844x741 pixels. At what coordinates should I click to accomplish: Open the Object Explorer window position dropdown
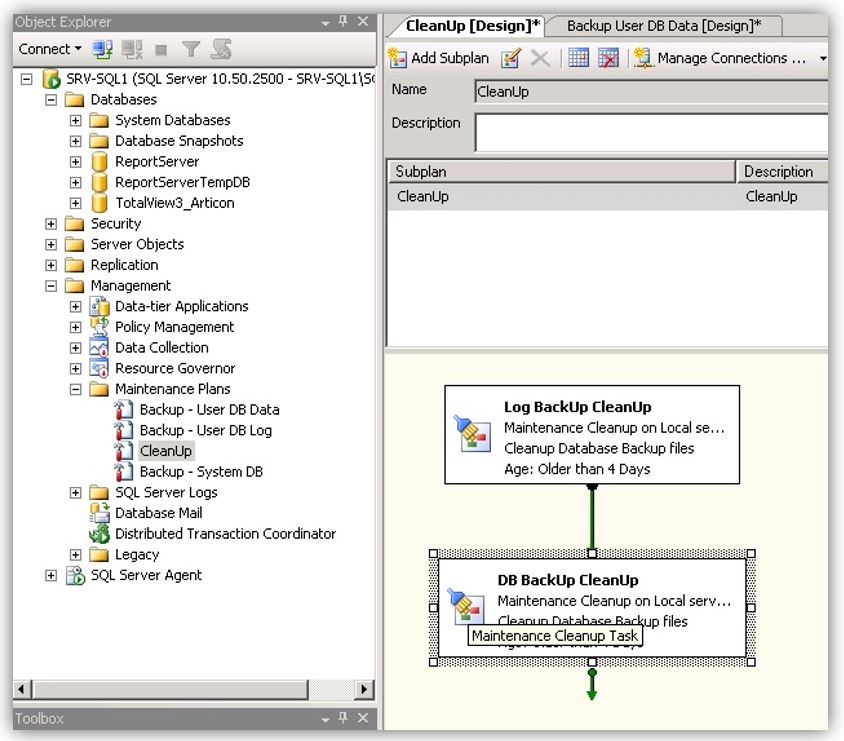tap(325, 23)
